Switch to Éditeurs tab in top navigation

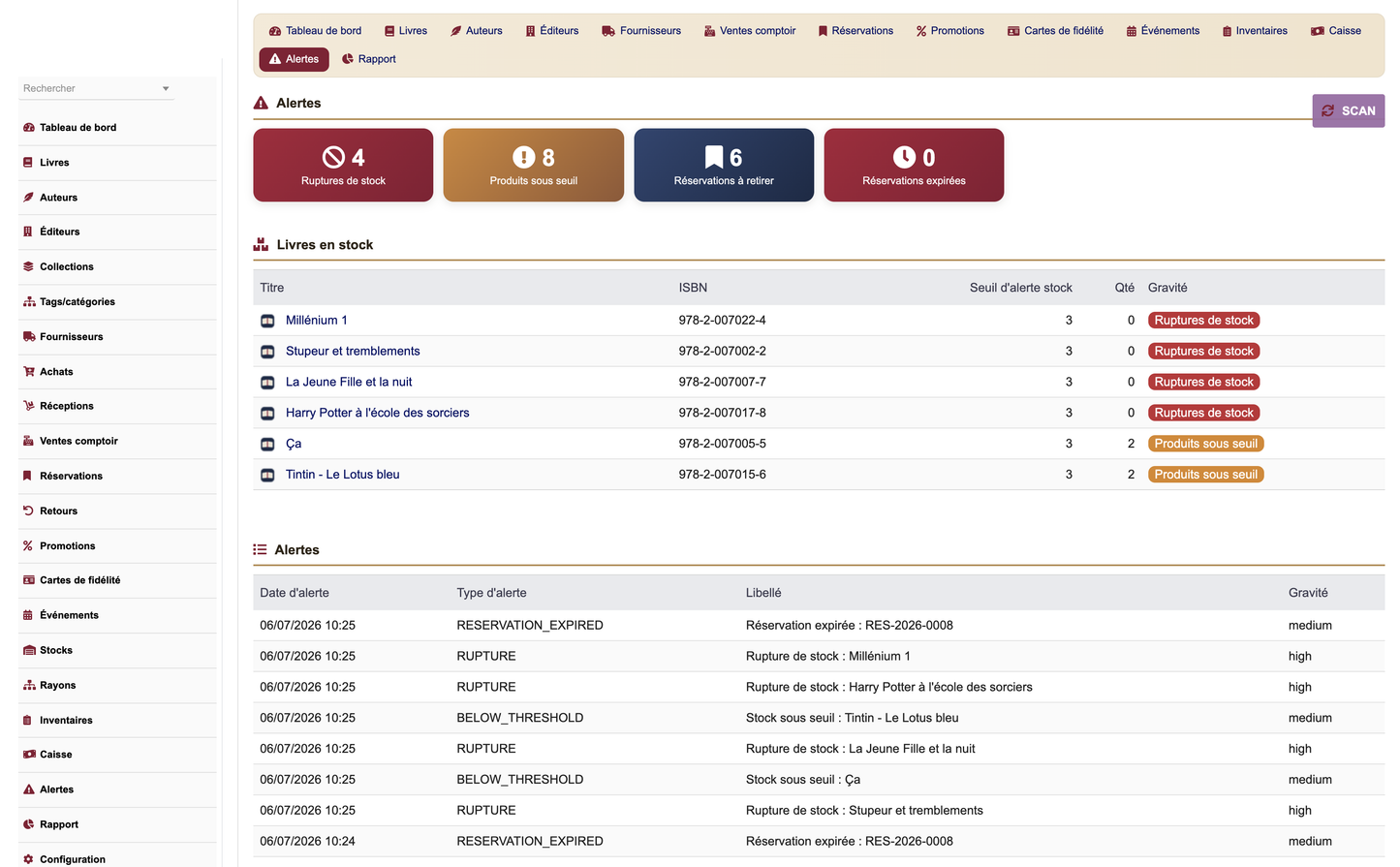[x=552, y=31]
